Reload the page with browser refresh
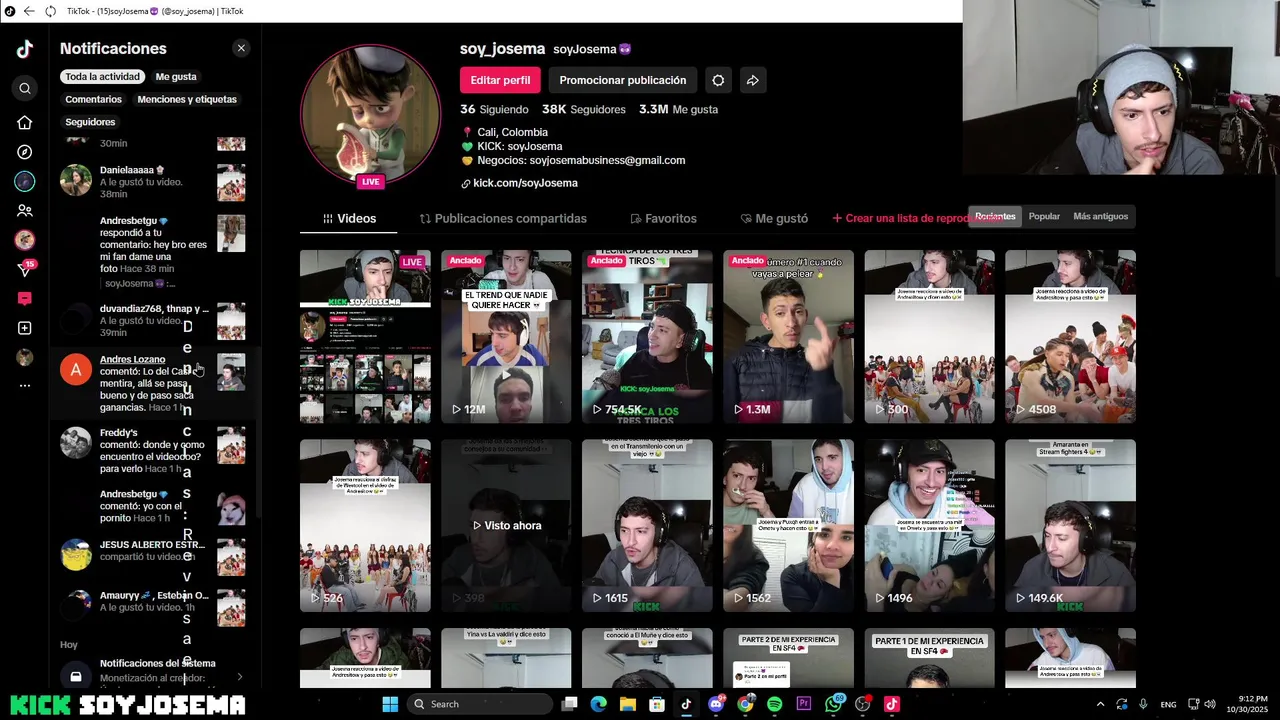Screen dimensions: 1280x720 click(50, 11)
